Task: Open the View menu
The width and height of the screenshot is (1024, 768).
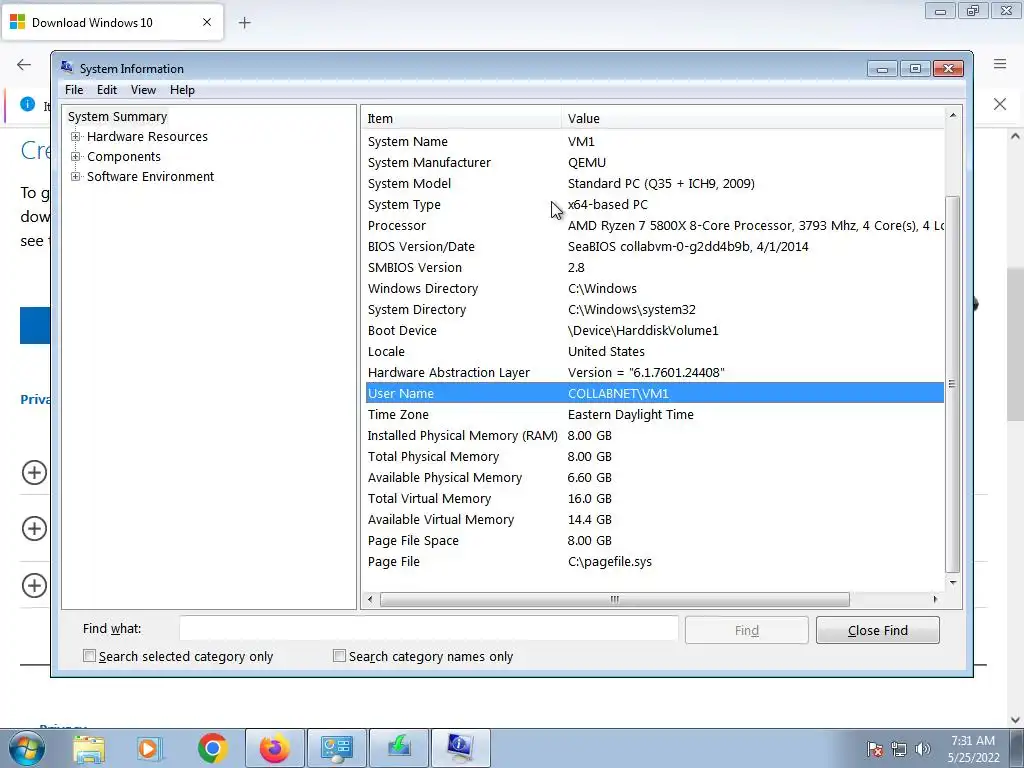Action: tap(143, 90)
